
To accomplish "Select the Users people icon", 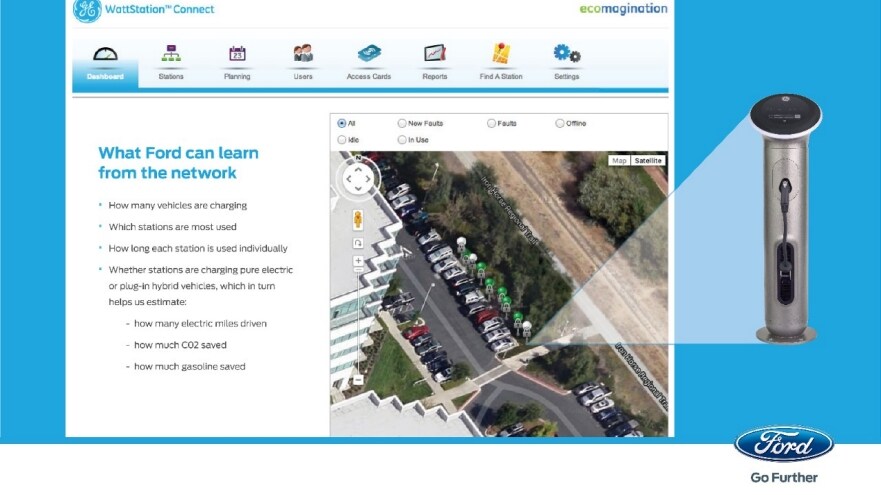I will [303, 53].
